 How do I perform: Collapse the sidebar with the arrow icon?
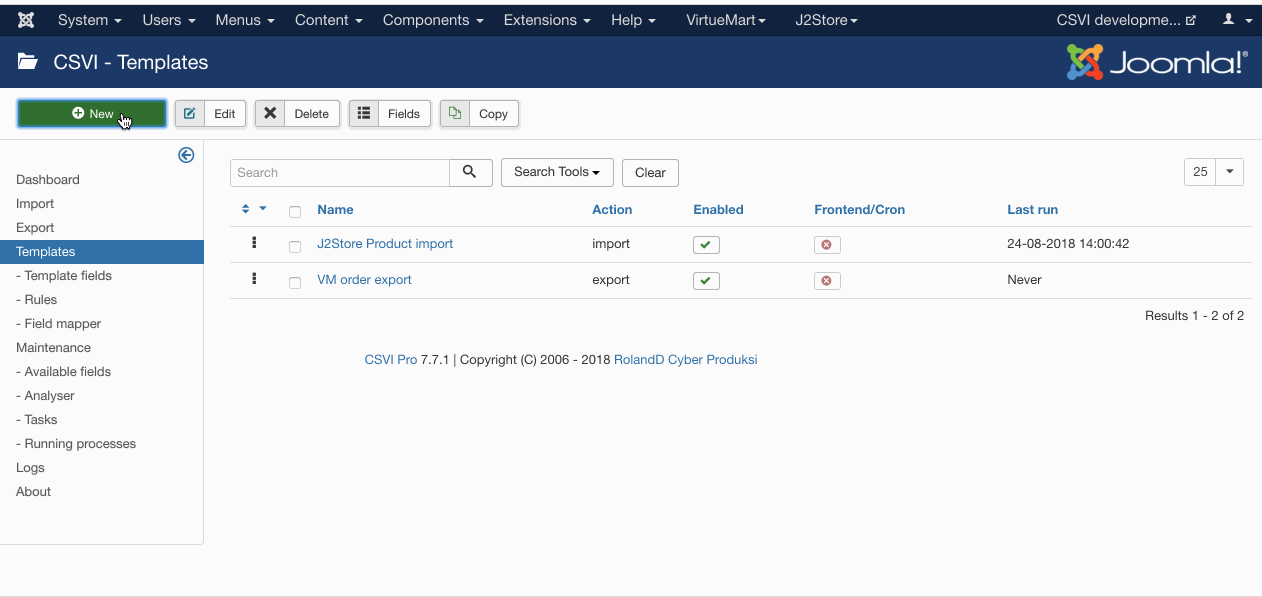coord(186,155)
